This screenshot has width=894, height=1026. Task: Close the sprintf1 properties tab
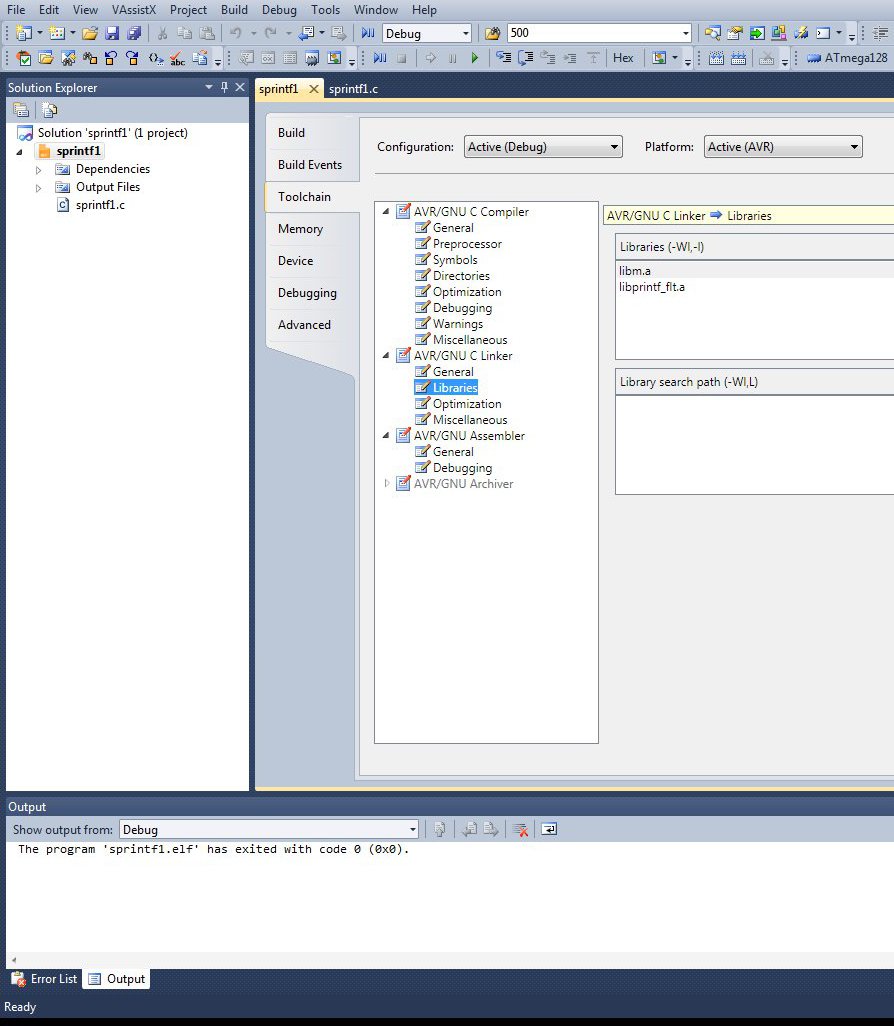(x=313, y=88)
